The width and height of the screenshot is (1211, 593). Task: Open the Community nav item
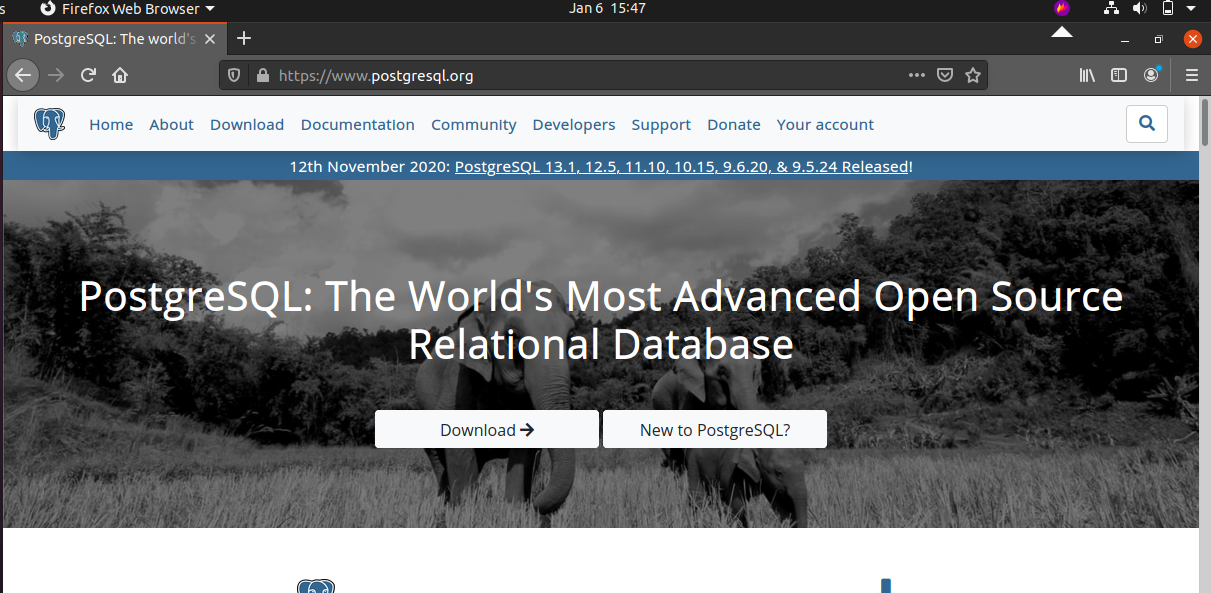[x=473, y=125]
